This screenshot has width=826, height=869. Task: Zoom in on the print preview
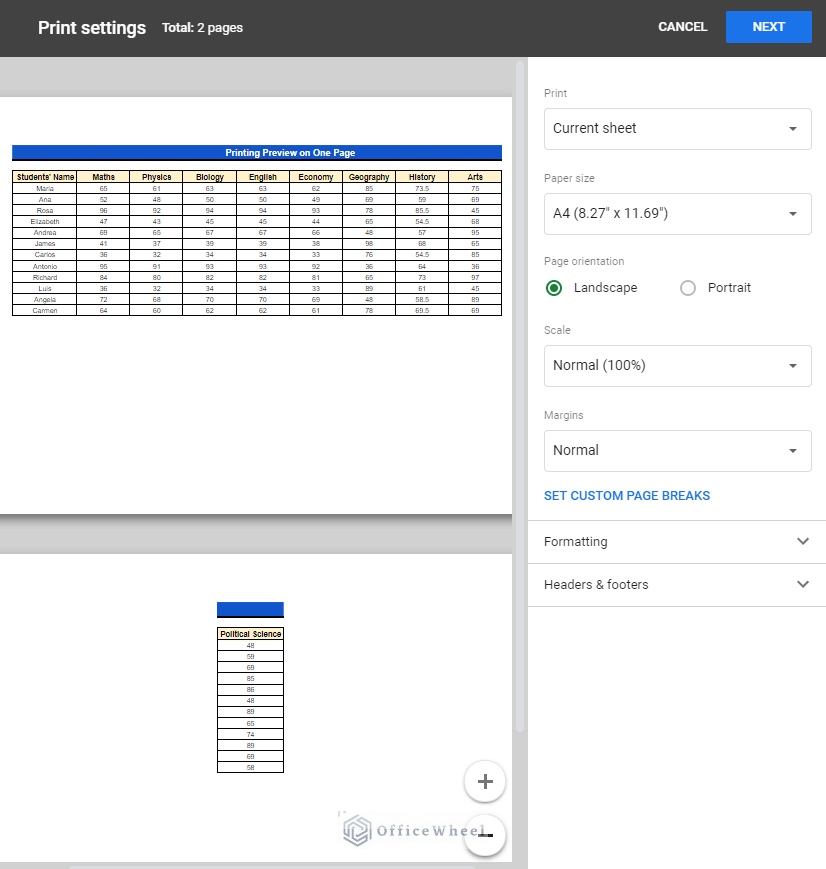pyautogui.click(x=485, y=781)
